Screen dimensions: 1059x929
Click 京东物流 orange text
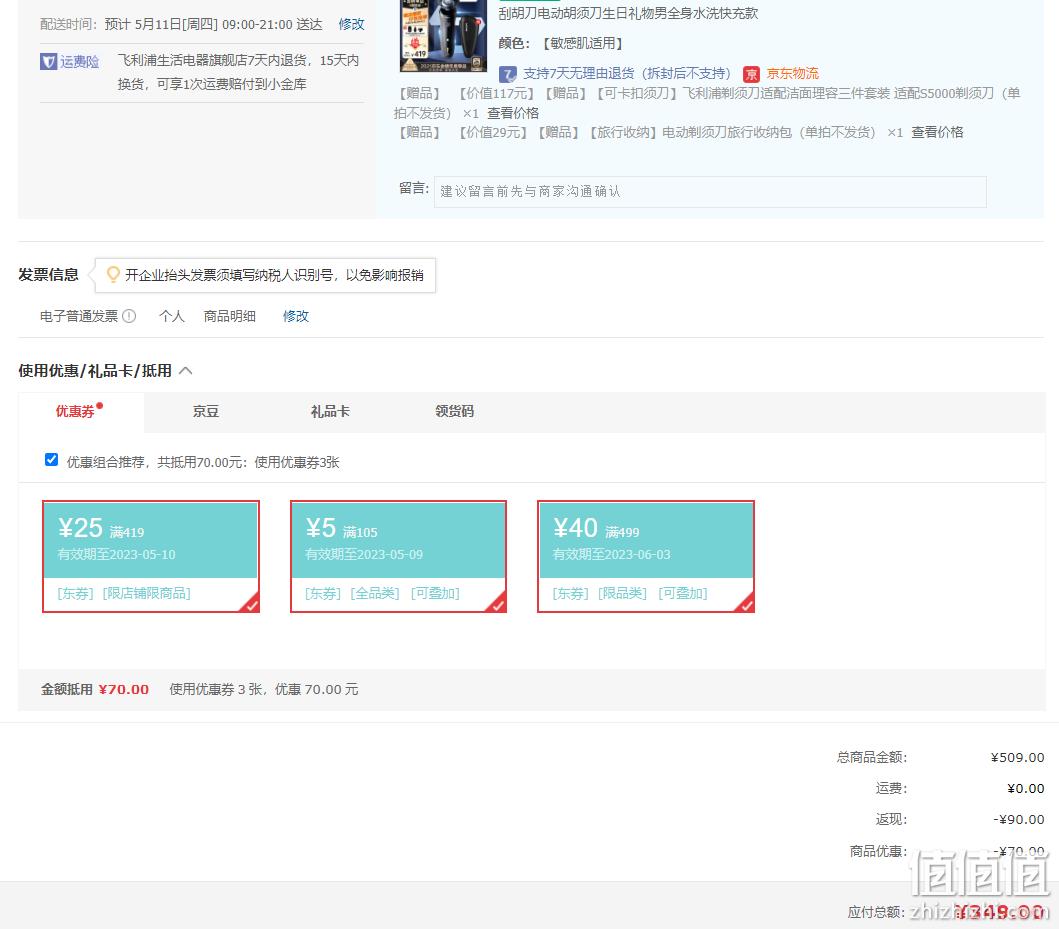[x=792, y=73]
